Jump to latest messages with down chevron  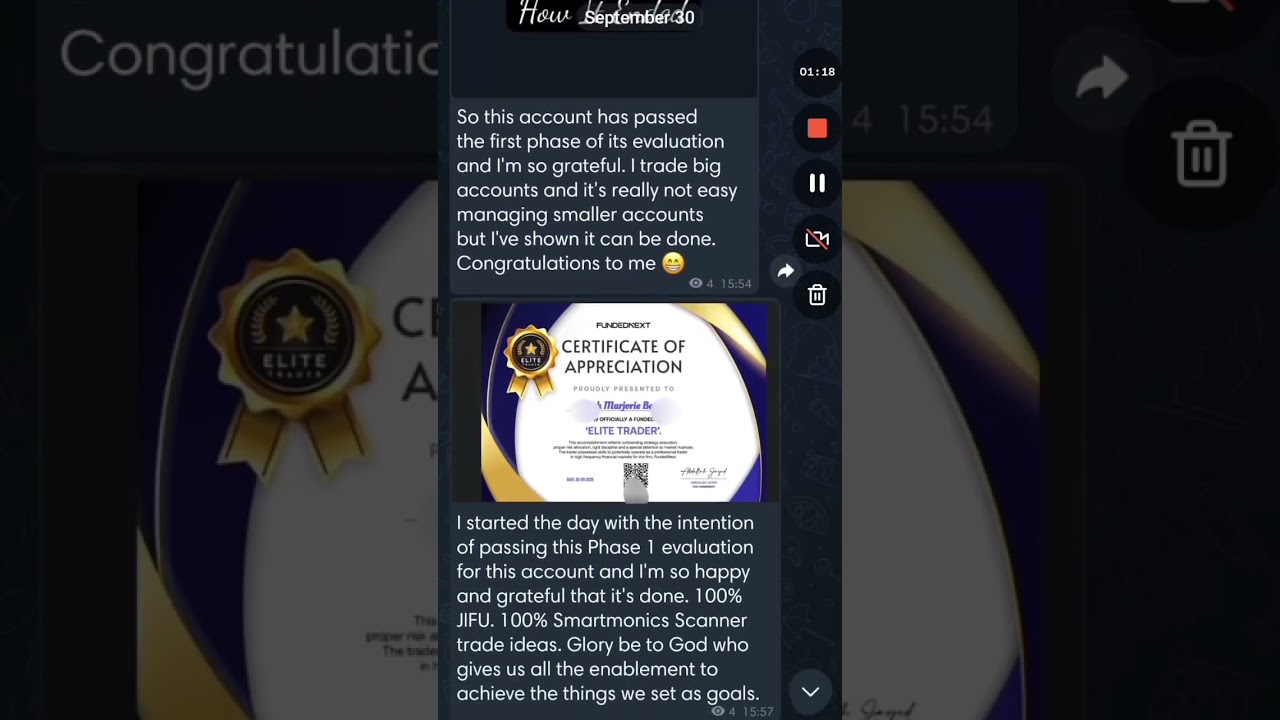tap(810, 692)
